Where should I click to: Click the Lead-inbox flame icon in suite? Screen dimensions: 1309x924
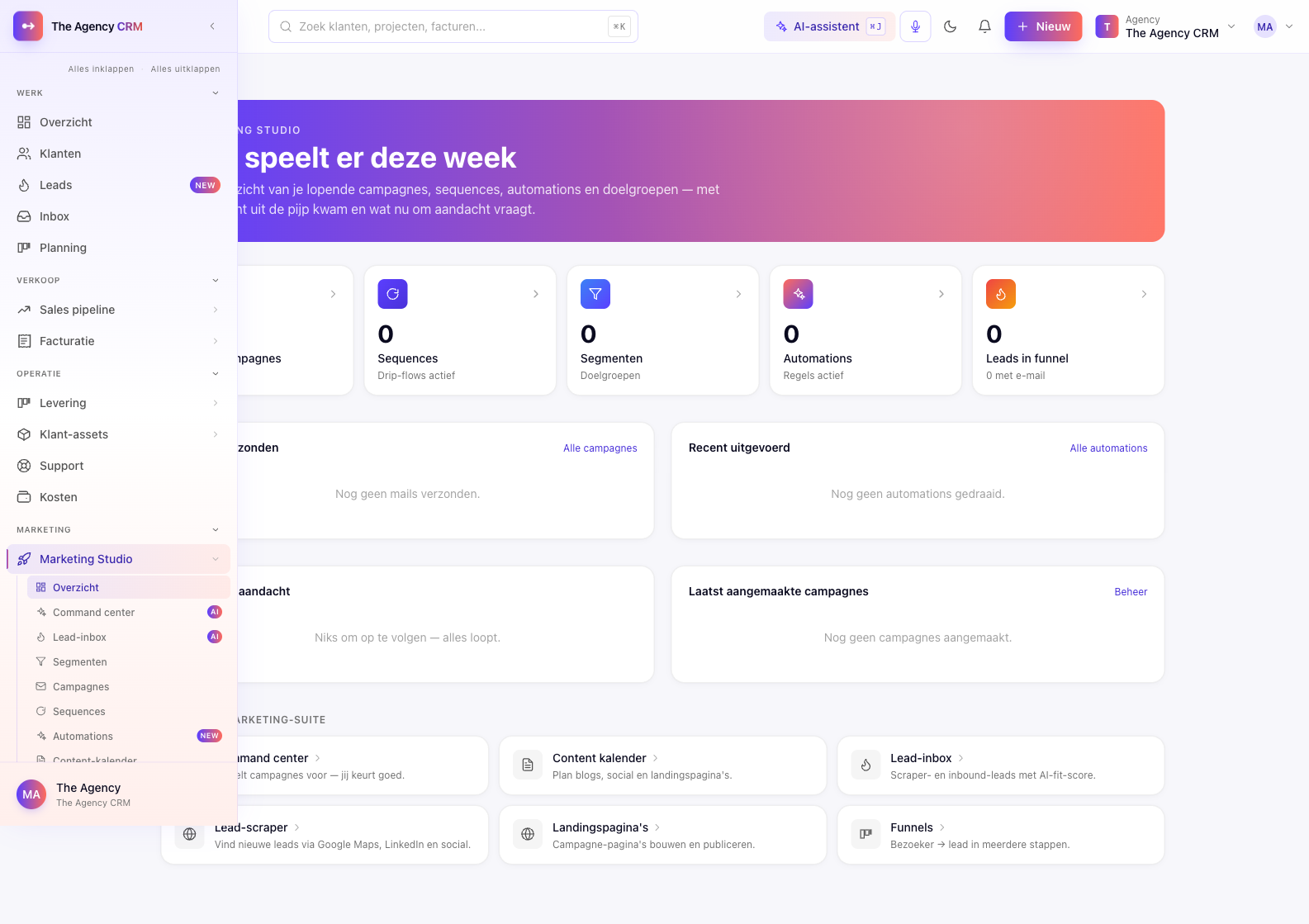coord(866,765)
